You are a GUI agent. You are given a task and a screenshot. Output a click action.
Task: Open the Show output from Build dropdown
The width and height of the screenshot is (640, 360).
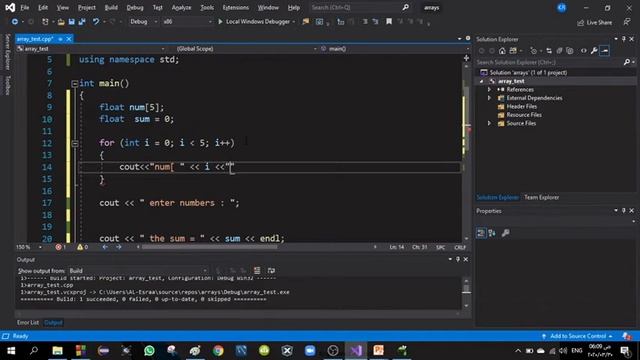click(x=138, y=271)
